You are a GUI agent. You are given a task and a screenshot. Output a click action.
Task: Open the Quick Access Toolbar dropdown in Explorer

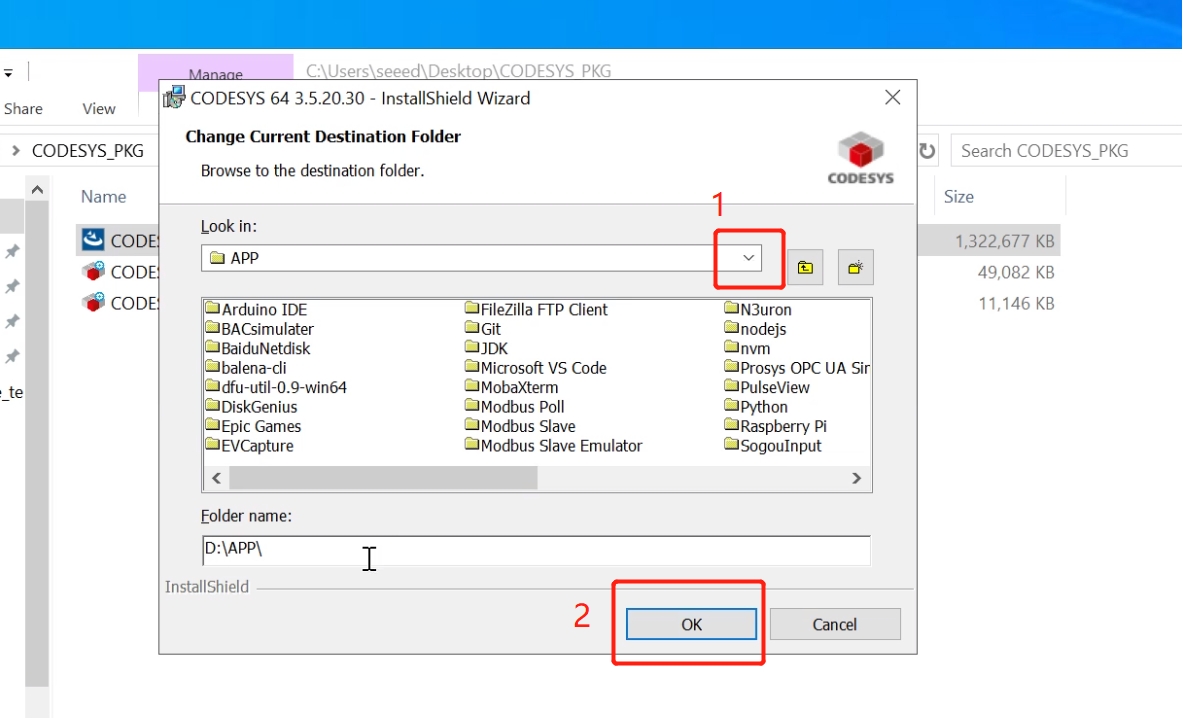click(8, 73)
